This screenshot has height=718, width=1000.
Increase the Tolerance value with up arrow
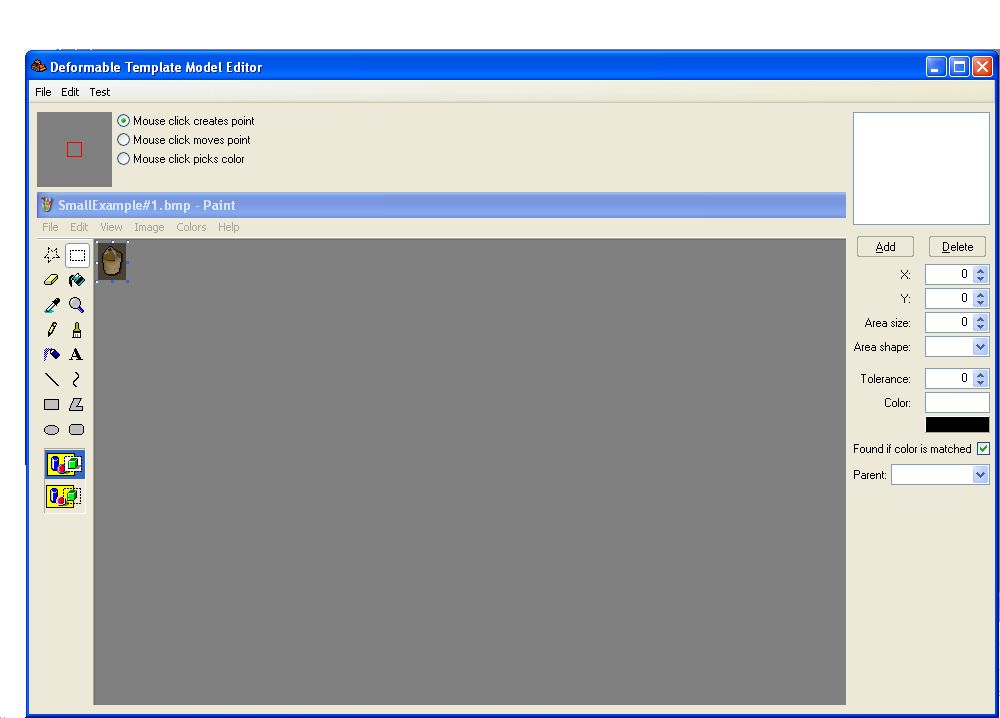(980, 375)
